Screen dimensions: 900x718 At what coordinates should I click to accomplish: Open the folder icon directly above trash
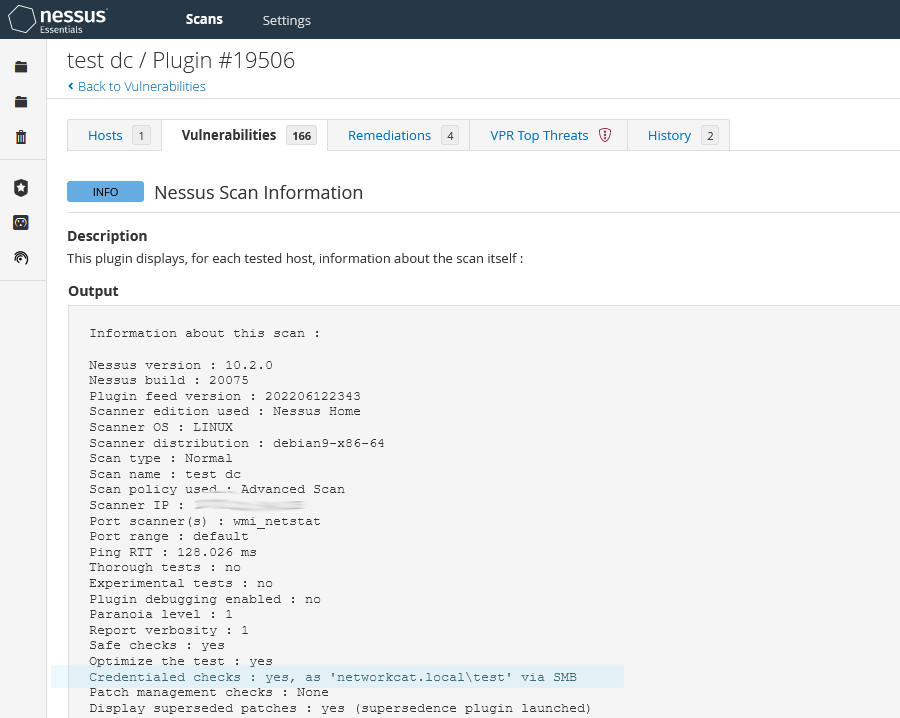[x=21, y=102]
